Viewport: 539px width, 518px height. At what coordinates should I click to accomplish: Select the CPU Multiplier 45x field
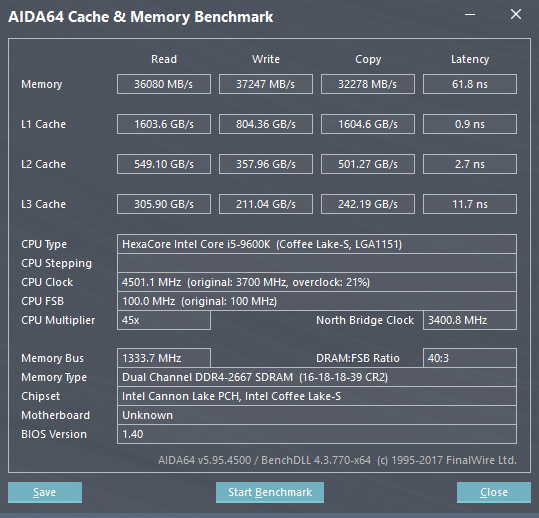point(164,320)
